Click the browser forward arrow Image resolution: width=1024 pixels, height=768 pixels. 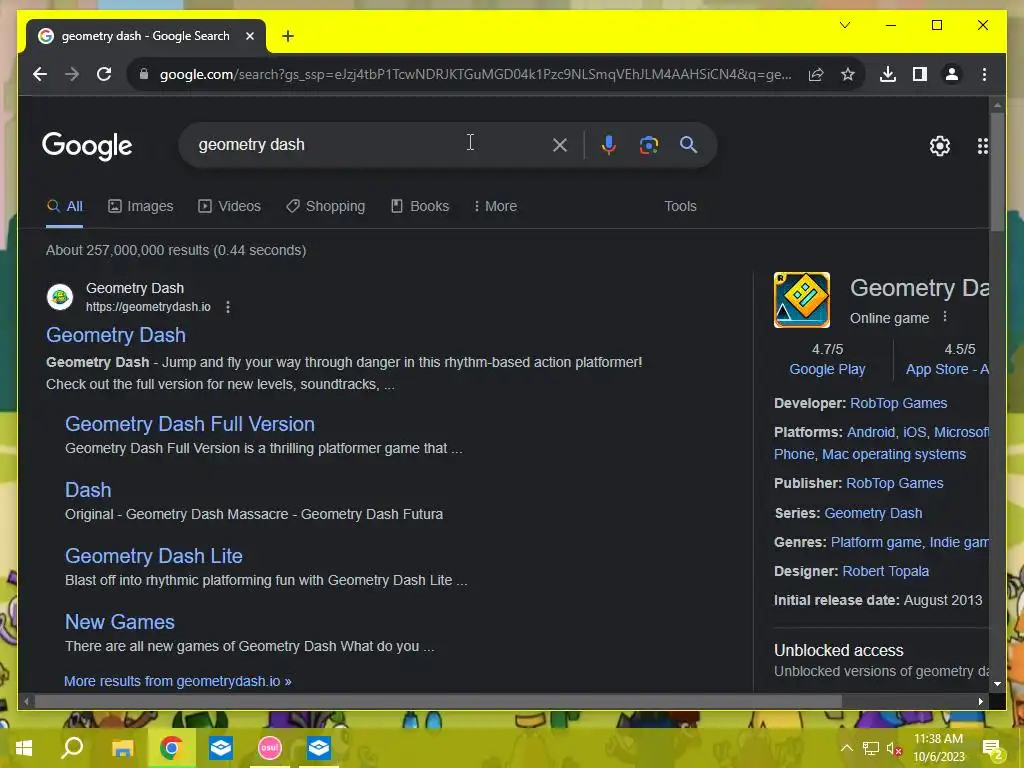[72, 74]
